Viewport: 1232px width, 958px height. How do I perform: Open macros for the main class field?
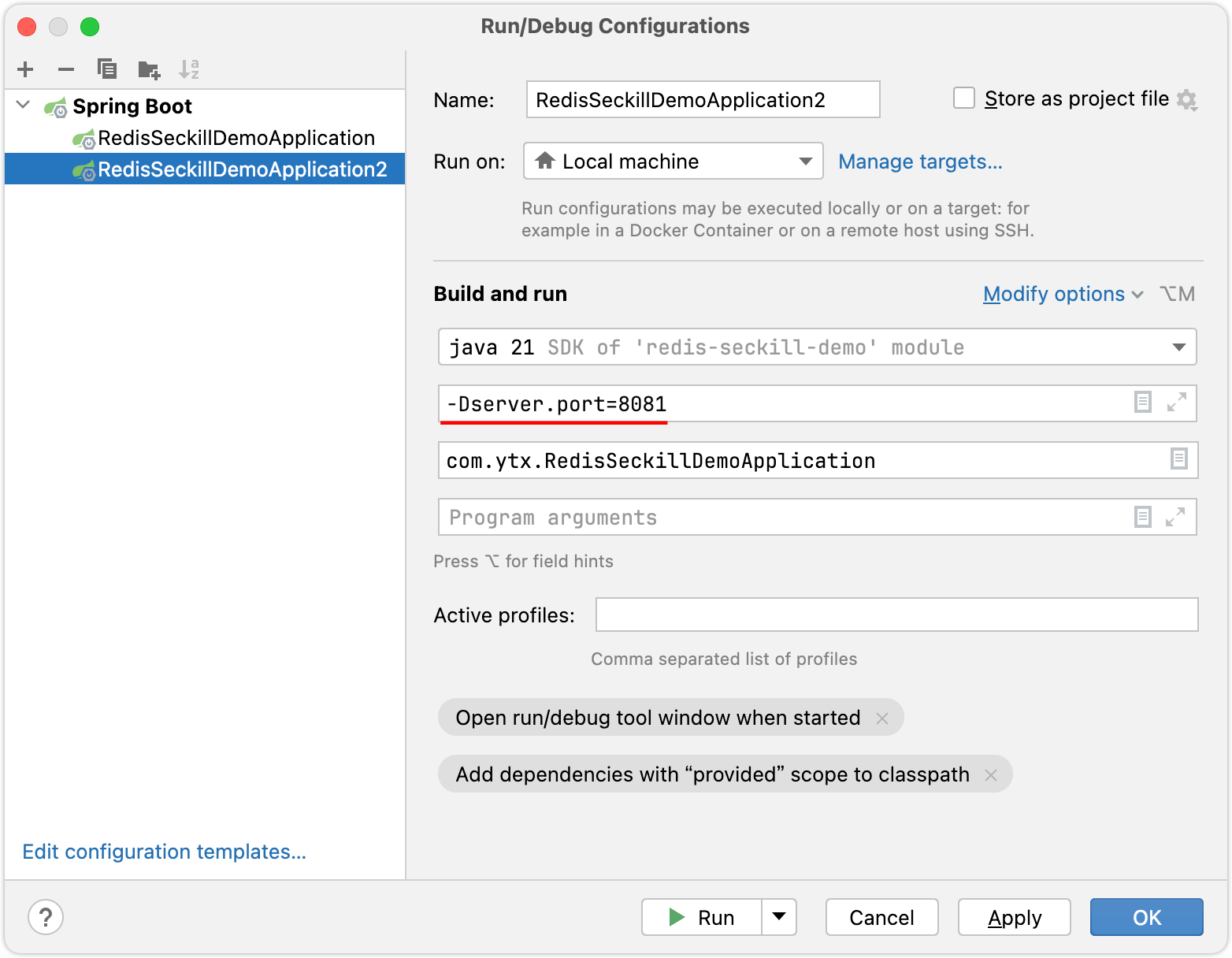[x=1179, y=460]
